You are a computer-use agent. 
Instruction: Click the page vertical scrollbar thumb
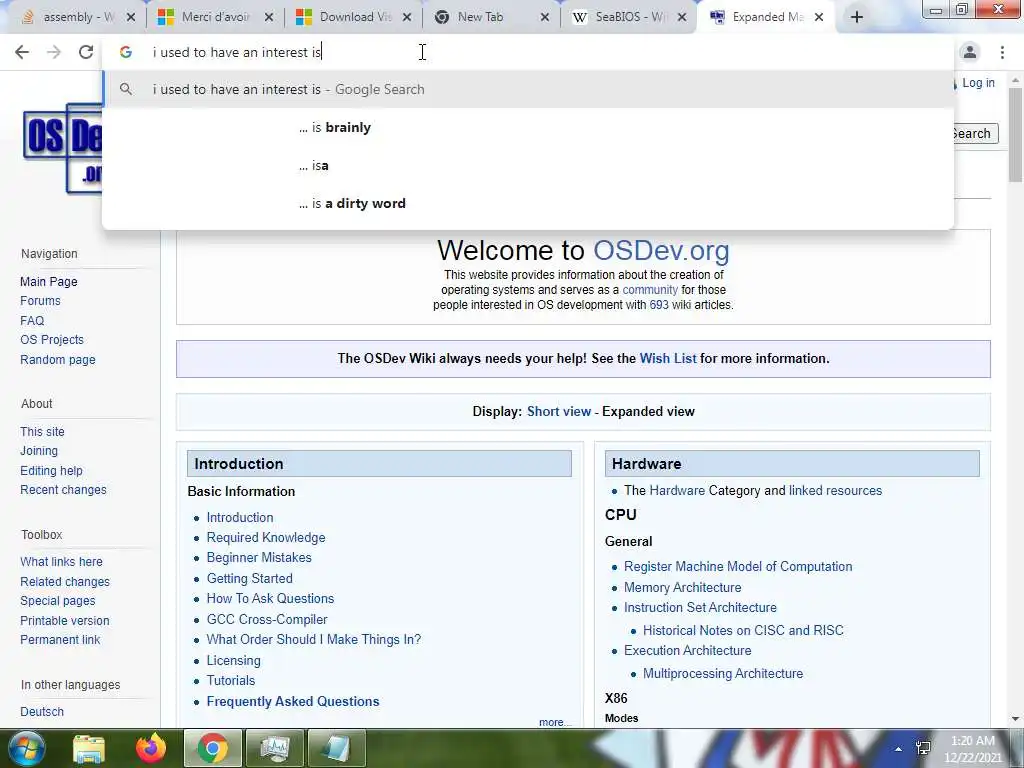[1015, 135]
